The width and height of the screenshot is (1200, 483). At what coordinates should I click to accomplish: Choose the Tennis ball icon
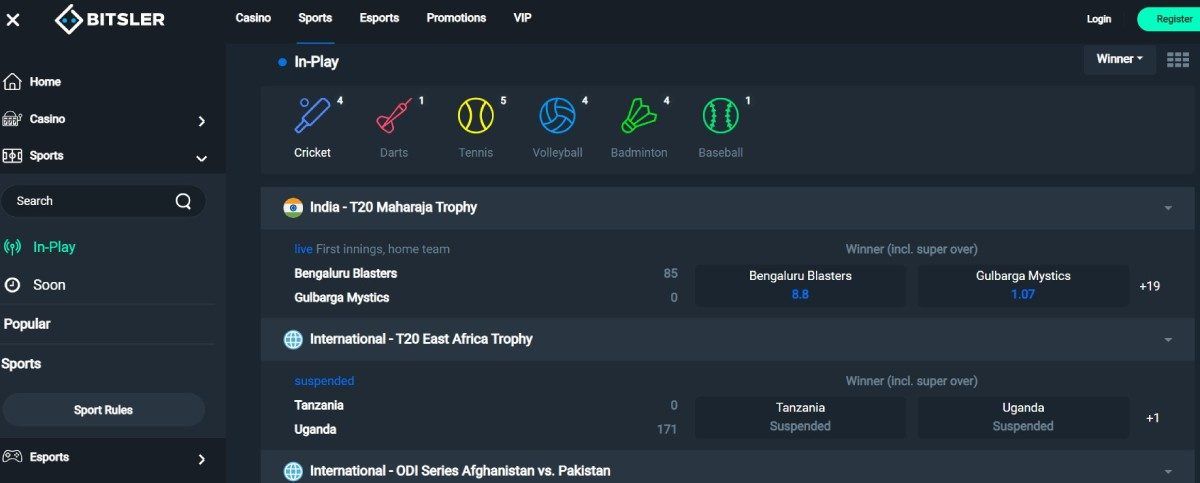point(476,116)
